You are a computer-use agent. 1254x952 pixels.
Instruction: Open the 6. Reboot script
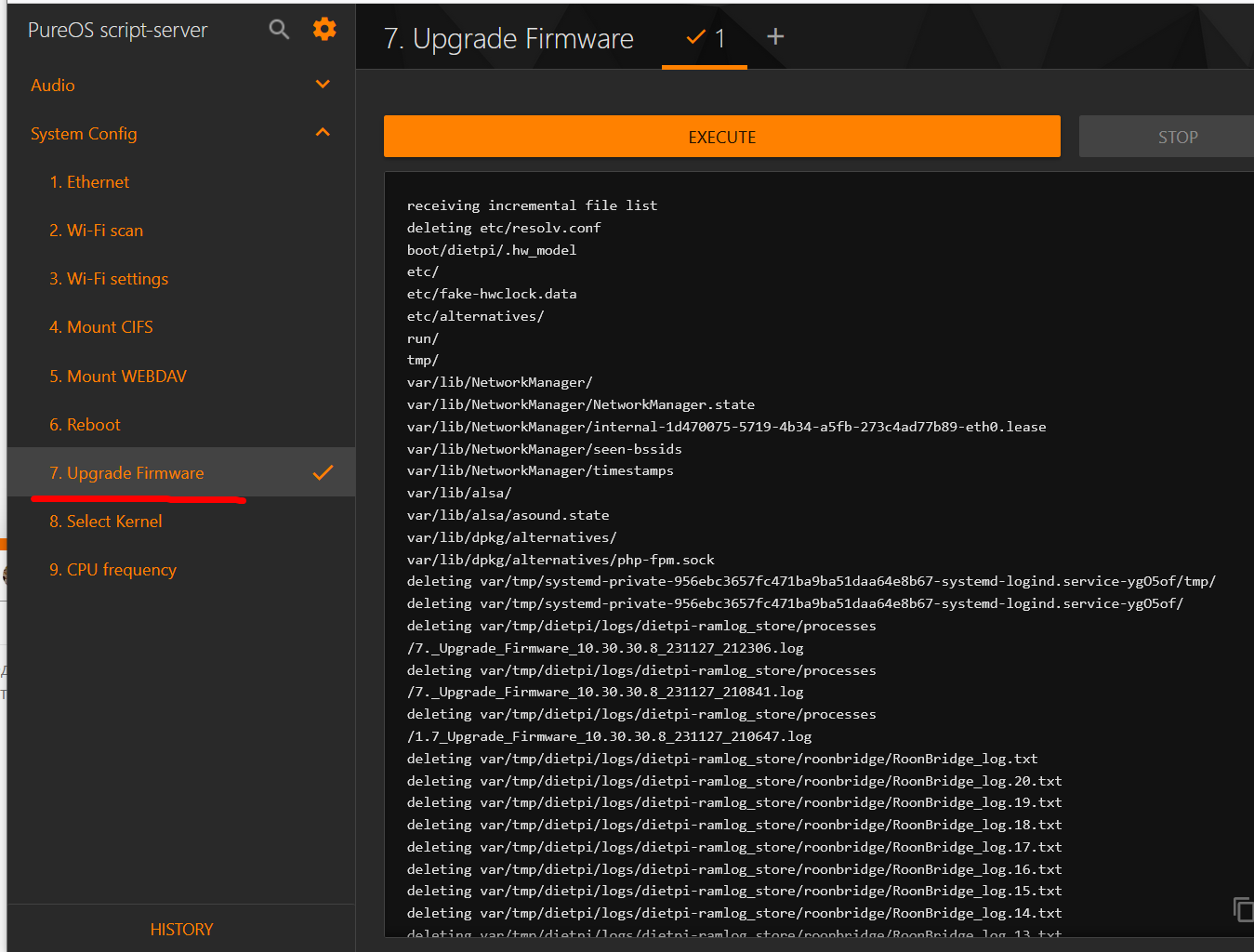pyautogui.click(x=85, y=425)
